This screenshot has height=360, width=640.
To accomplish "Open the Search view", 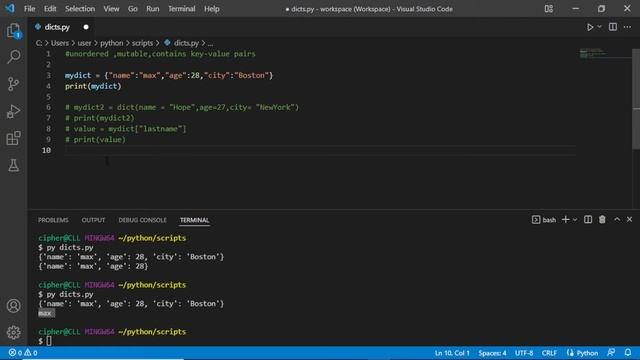I will 13,57.
